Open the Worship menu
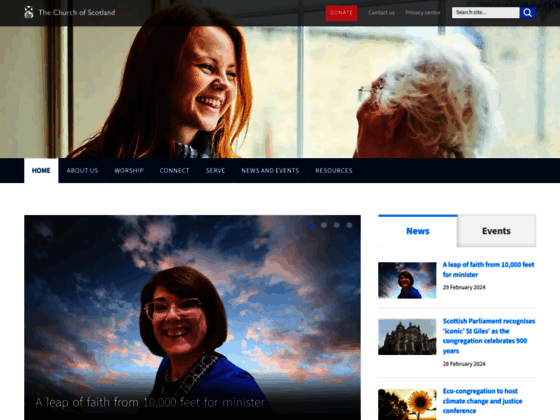 (129, 171)
